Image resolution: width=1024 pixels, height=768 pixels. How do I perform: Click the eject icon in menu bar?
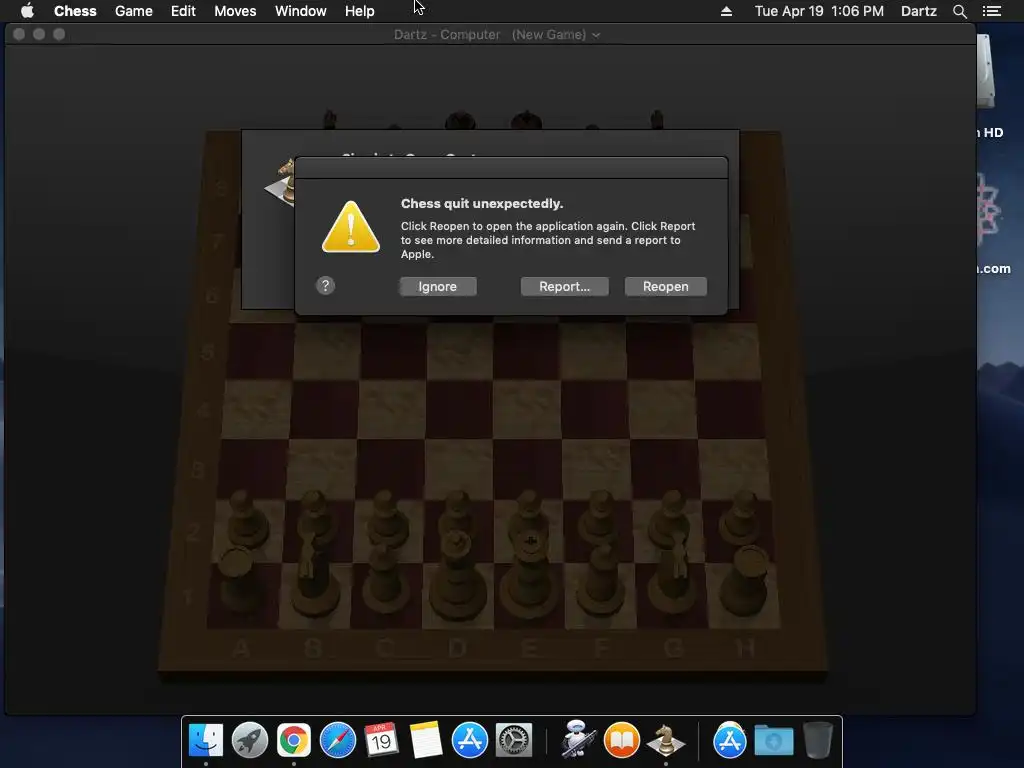(726, 11)
